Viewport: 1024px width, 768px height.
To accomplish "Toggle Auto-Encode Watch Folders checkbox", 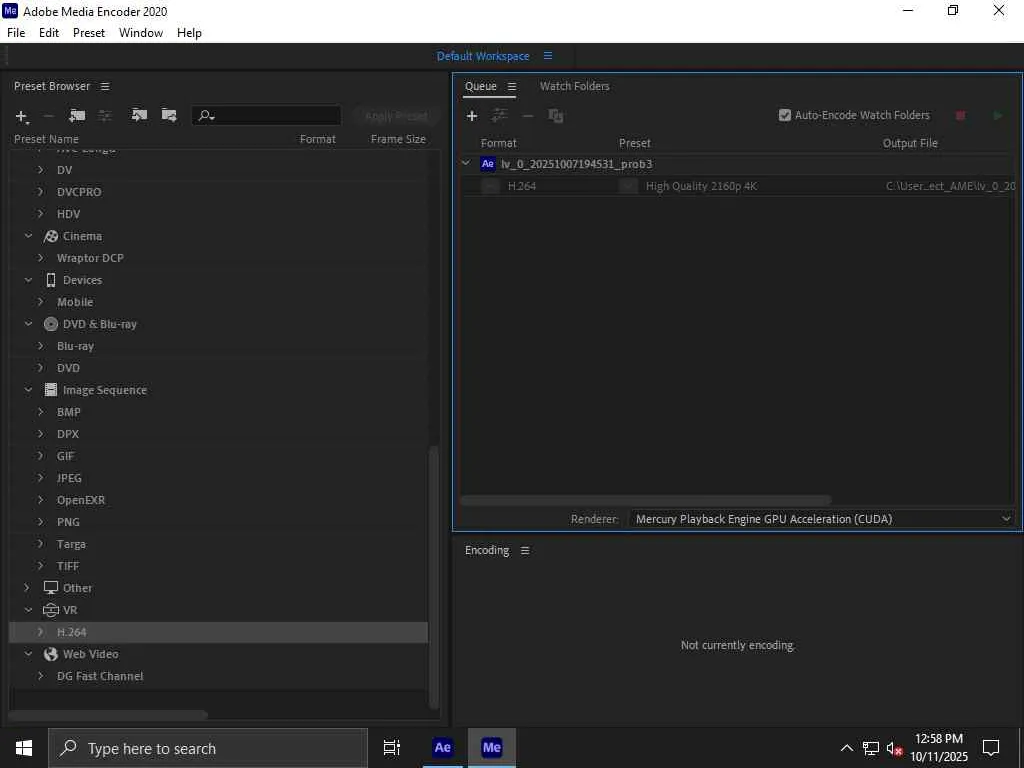I will tap(785, 116).
